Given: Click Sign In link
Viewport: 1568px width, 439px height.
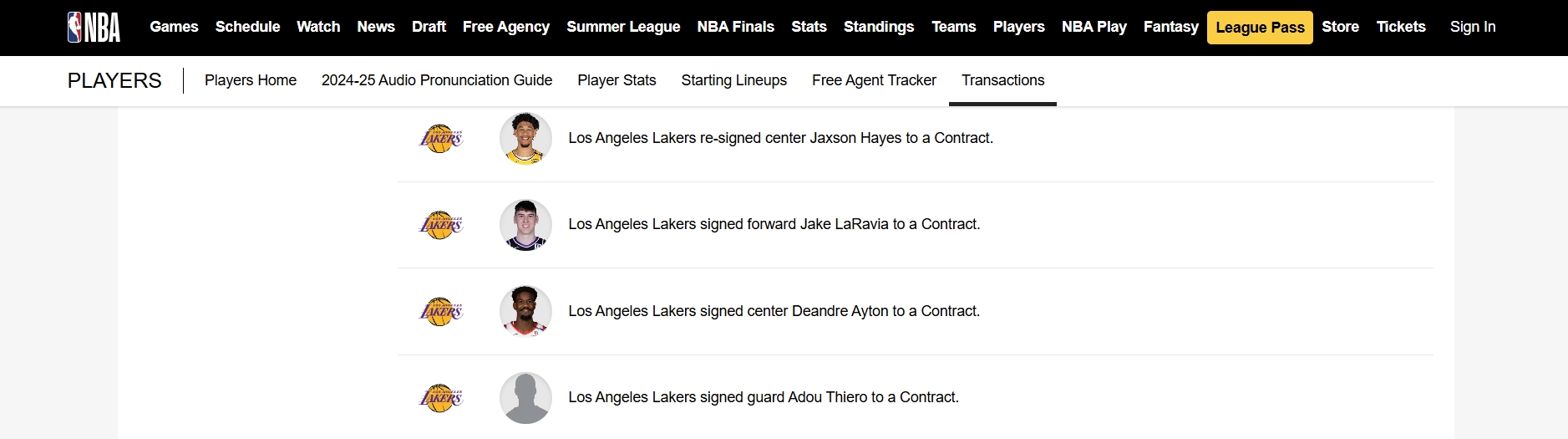Looking at the screenshot, I should pyautogui.click(x=1473, y=27).
